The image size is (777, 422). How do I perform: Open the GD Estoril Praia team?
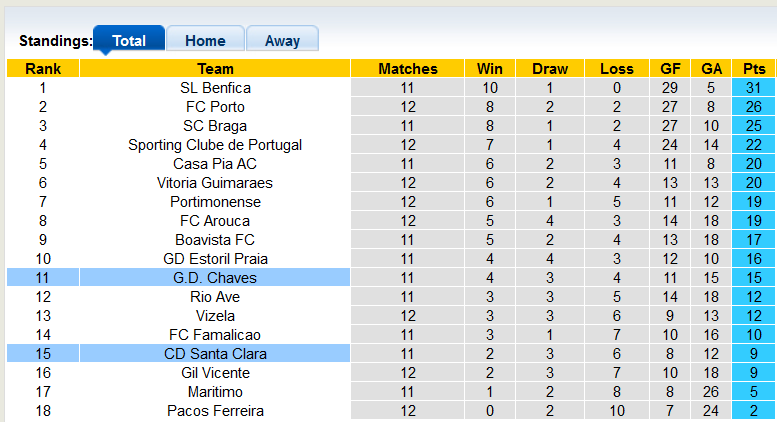tap(215, 259)
